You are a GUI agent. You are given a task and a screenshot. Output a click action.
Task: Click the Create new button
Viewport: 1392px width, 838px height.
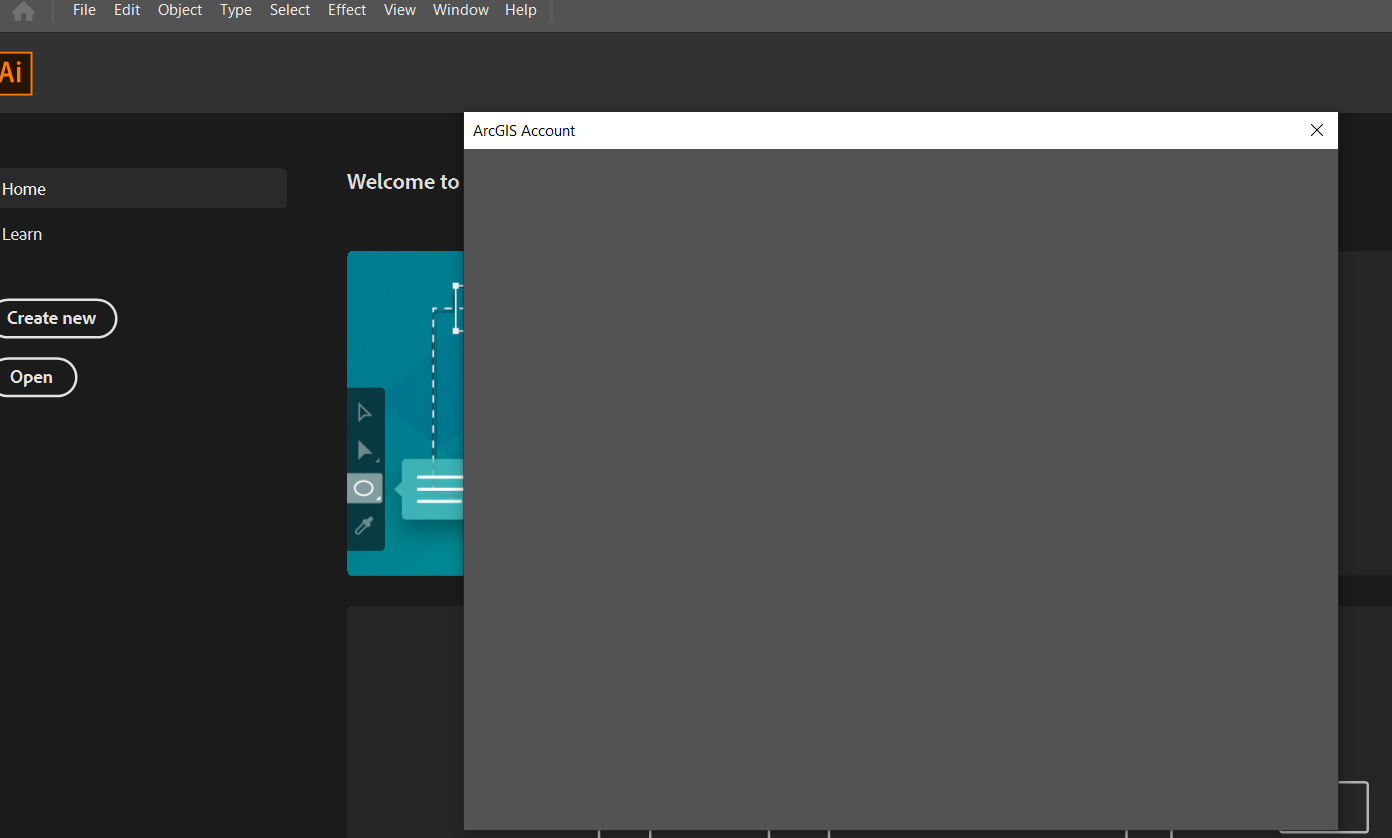[x=56, y=318]
